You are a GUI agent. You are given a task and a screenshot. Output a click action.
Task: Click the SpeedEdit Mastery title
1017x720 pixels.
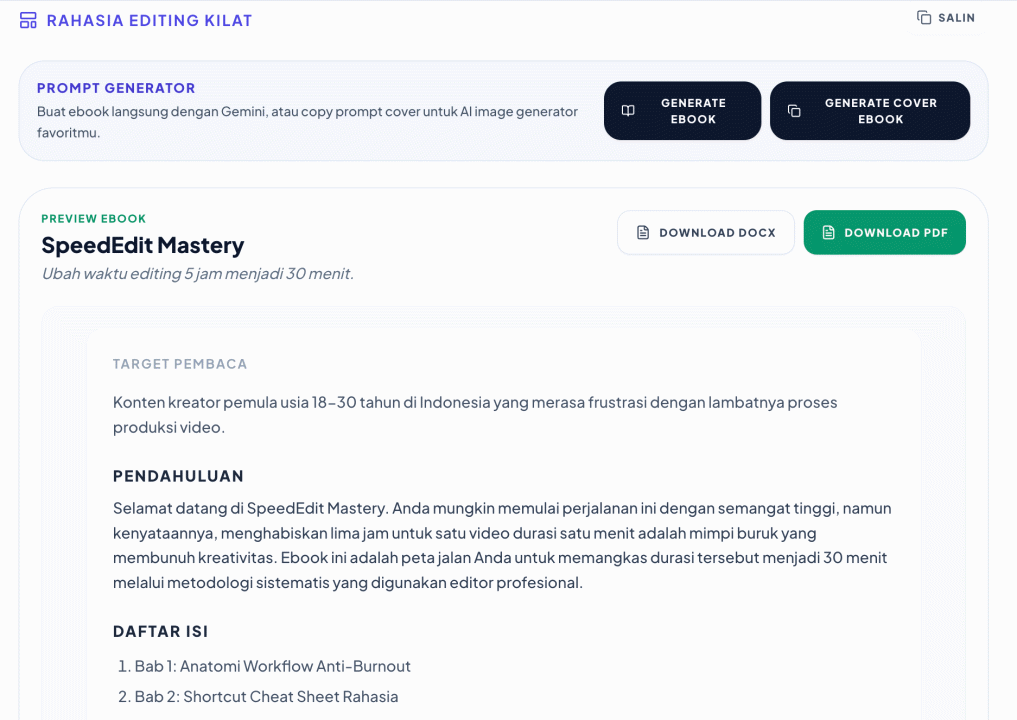point(143,245)
